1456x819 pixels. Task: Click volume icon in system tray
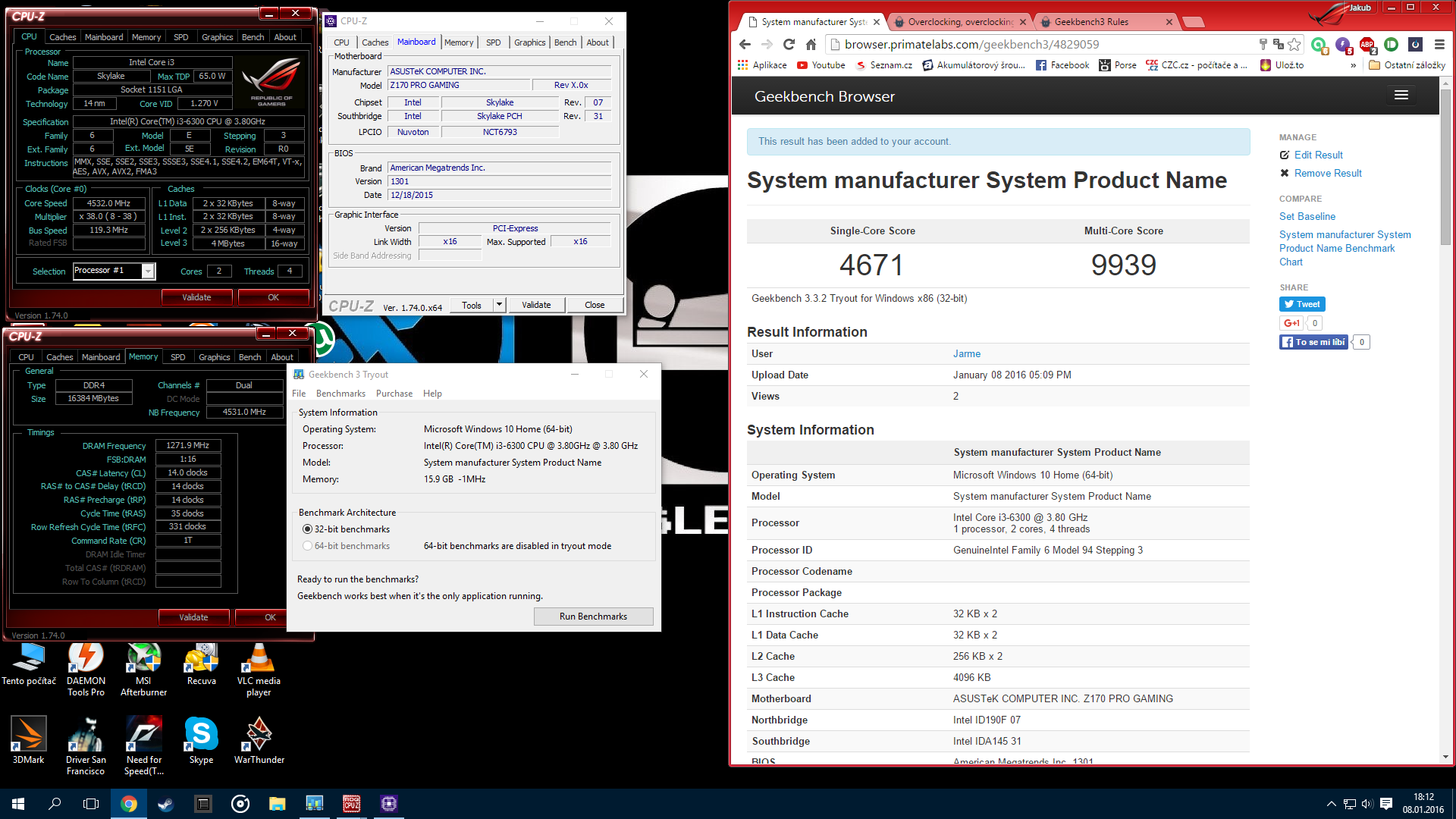pos(1367,804)
